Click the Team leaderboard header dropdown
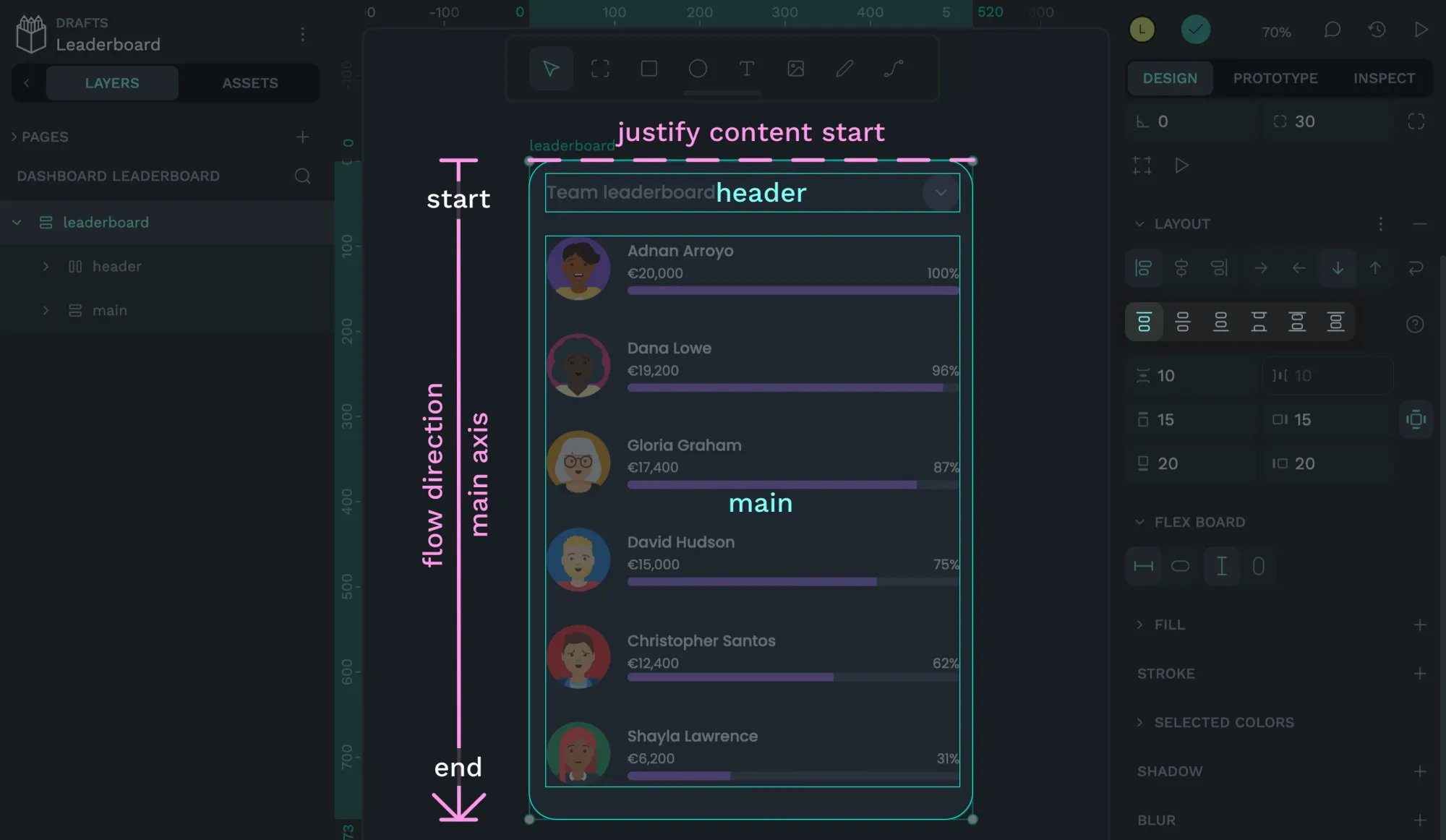 tap(939, 192)
